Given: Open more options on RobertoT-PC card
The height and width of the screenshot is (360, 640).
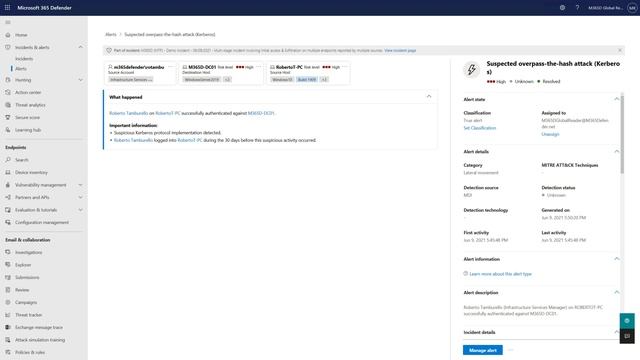Looking at the screenshot, I should pyautogui.click(x=345, y=67).
